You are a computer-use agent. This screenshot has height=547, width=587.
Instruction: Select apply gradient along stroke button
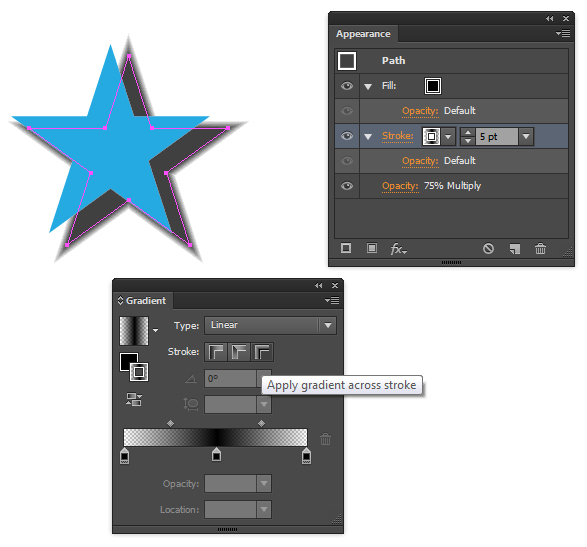(239, 352)
